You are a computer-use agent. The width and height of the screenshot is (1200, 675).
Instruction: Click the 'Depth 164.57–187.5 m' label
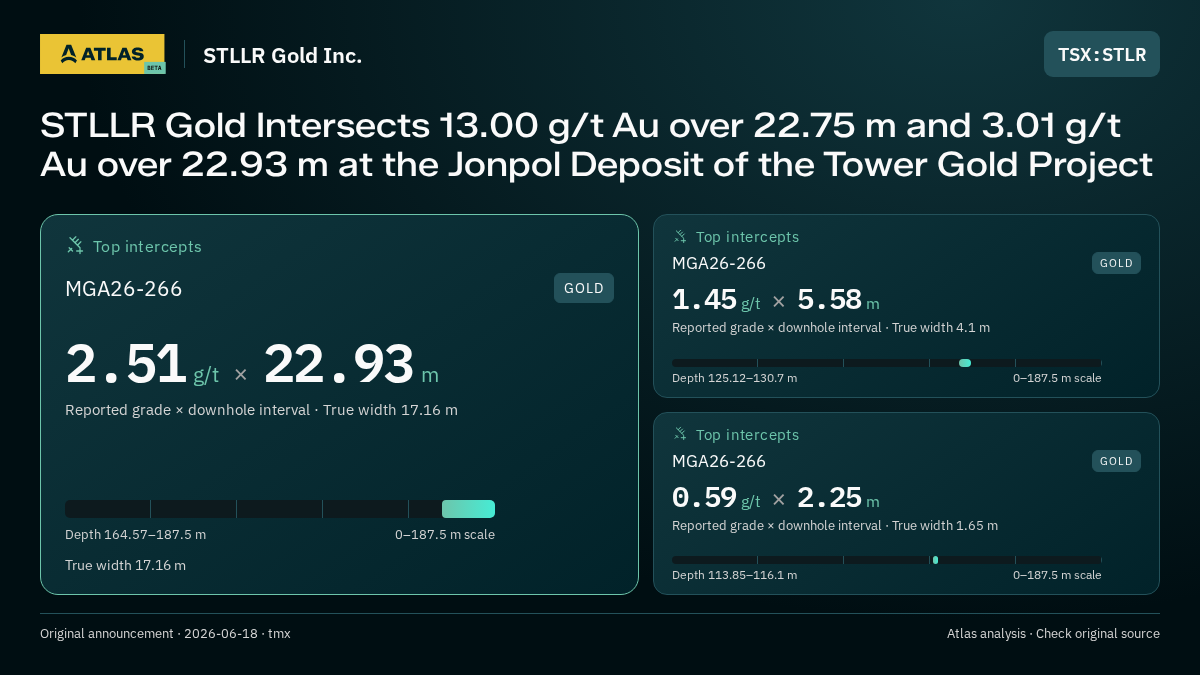pos(136,535)
